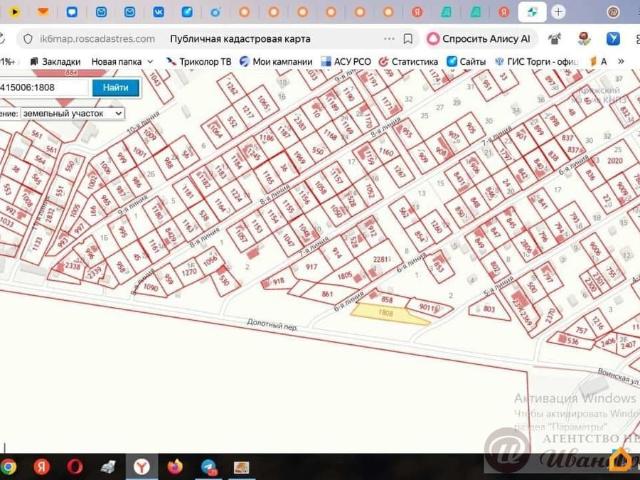640x480 pixels.
Task: Launch Firefox from the taskbar
Action: click(x=175, y=467)
